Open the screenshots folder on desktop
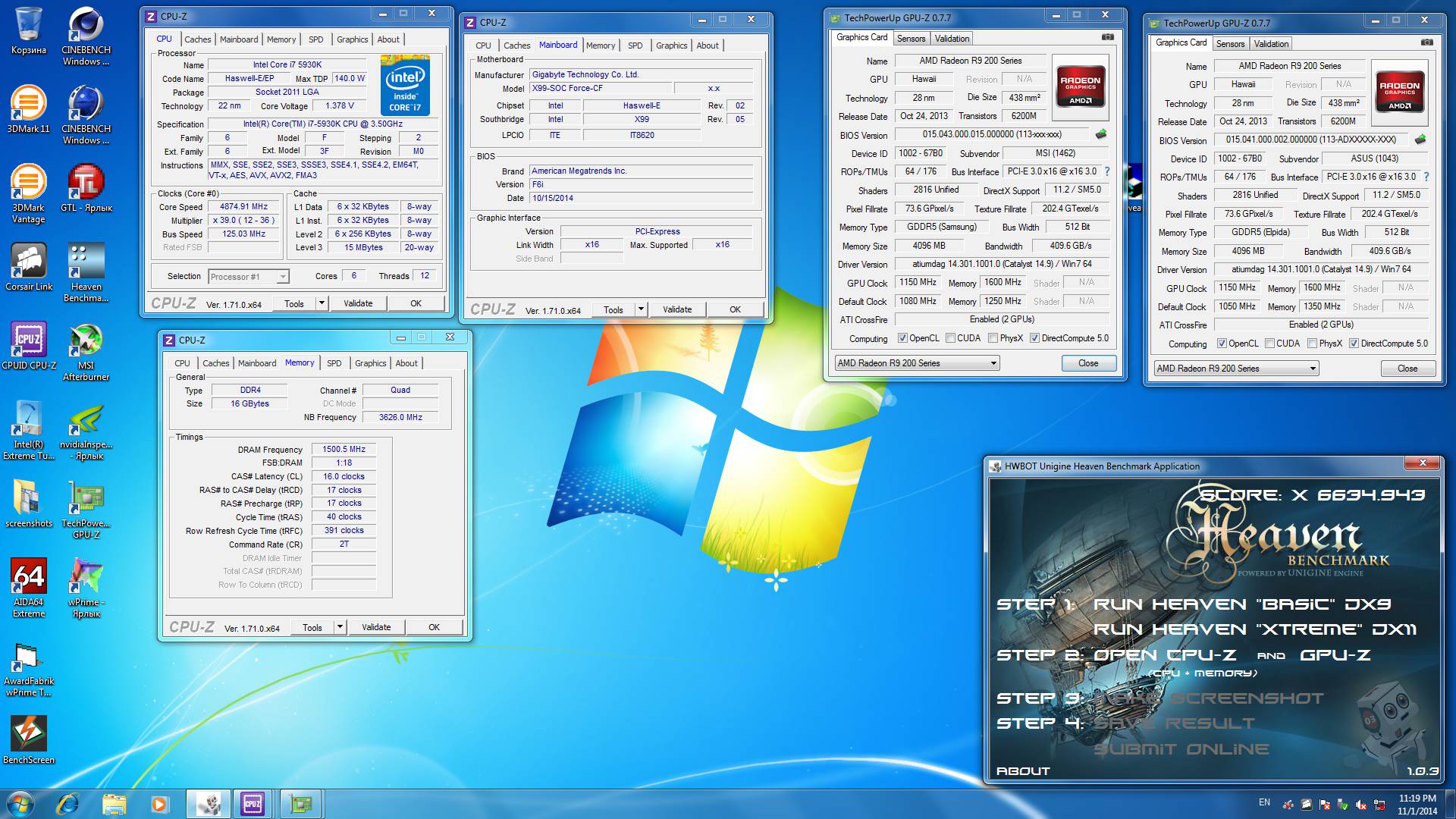Screen dimensions: 1456x819 point(29,503)
